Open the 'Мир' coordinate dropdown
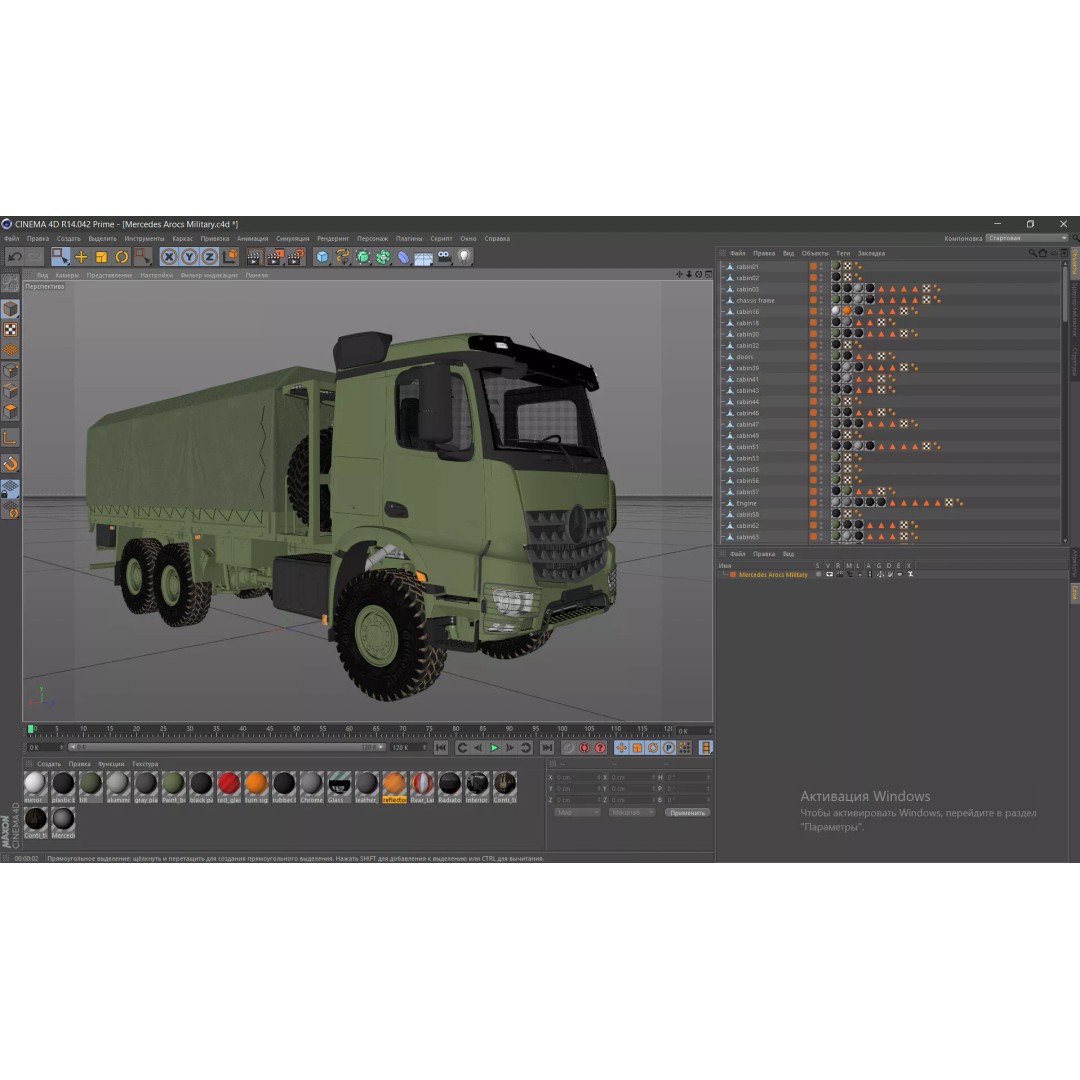 [x=577, y=813]
